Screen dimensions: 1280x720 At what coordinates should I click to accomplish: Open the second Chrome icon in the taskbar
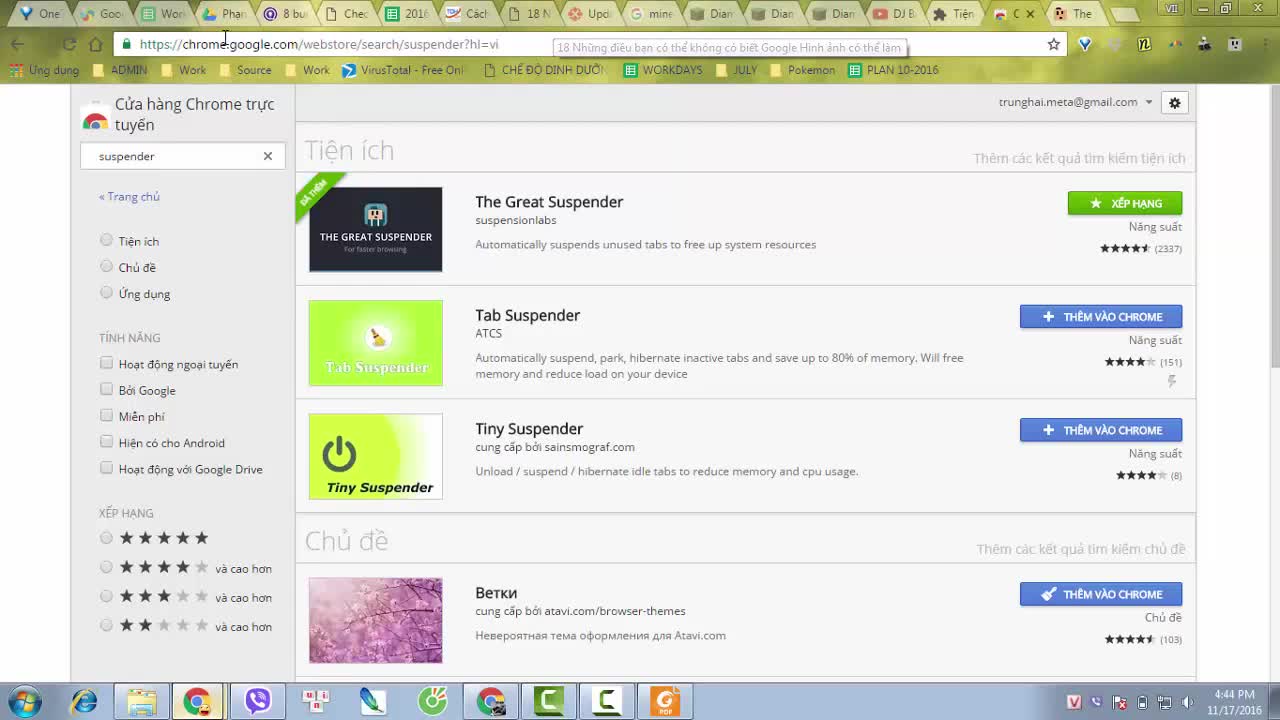coord(490,701)
